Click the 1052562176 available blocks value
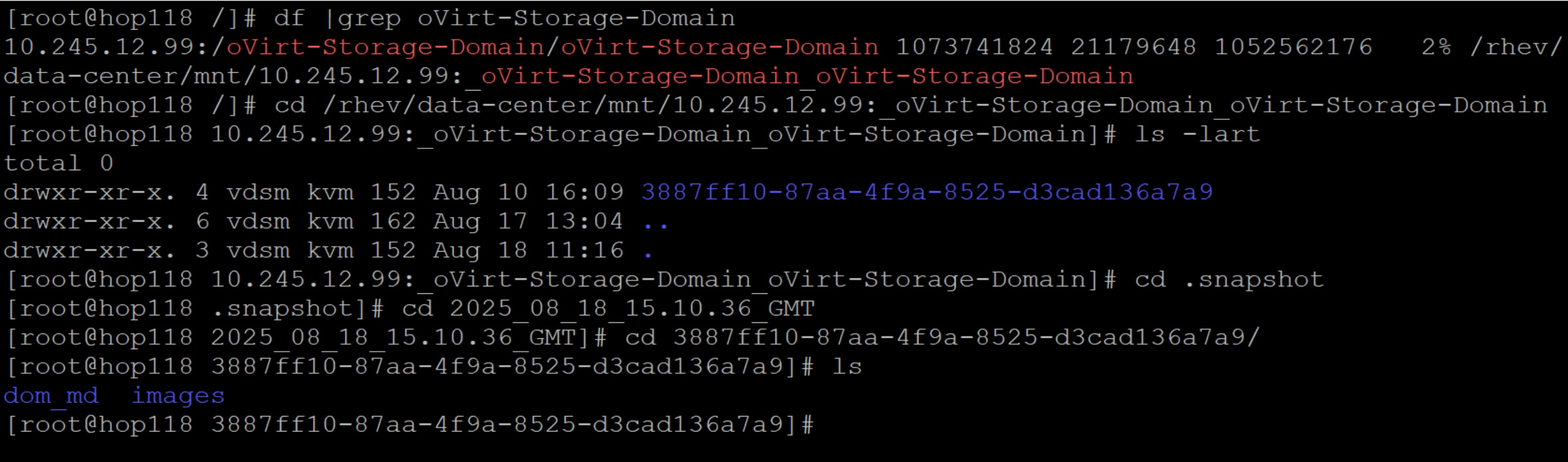 point(1293,47)
